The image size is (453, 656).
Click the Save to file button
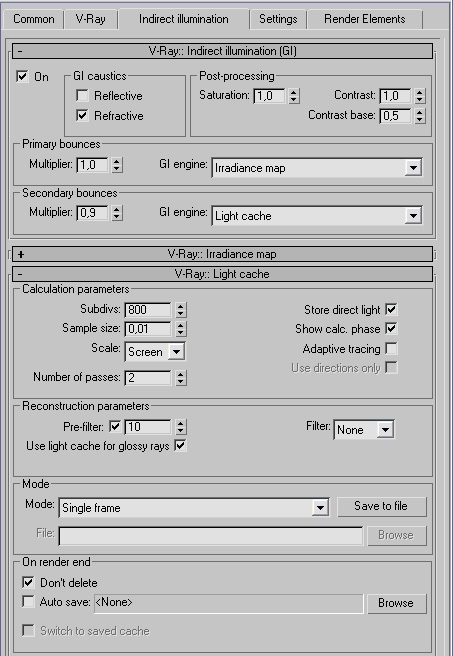[382, 506]
